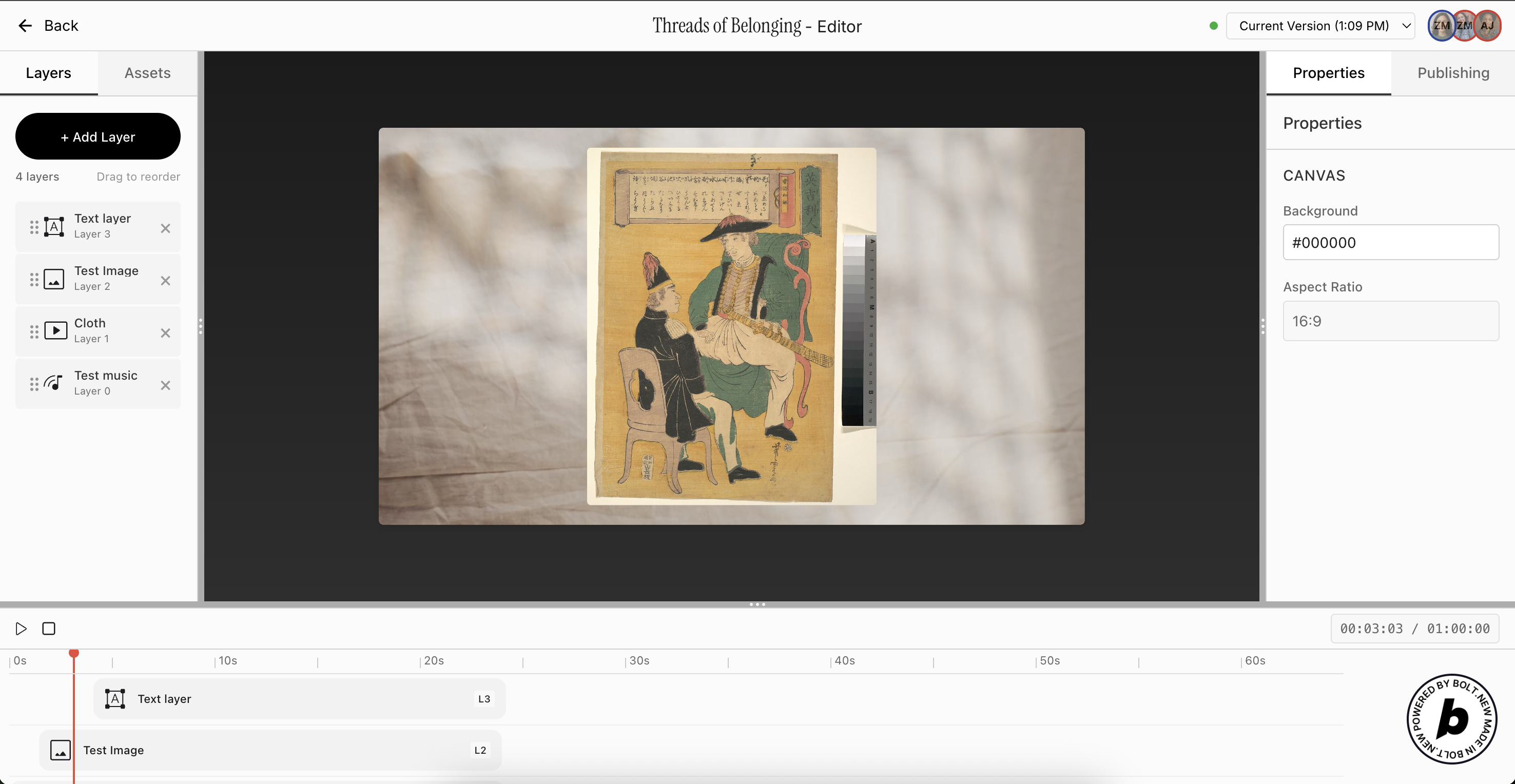Grab the drag handle of Text layer
Image resolution: width=1515 pixels, height=784 pixels.
pos(34,227)
